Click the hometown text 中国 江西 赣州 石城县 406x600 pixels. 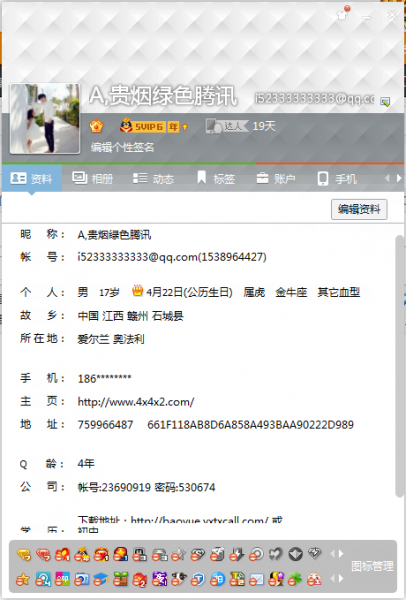pyautogui.click(x=130, y=316)
